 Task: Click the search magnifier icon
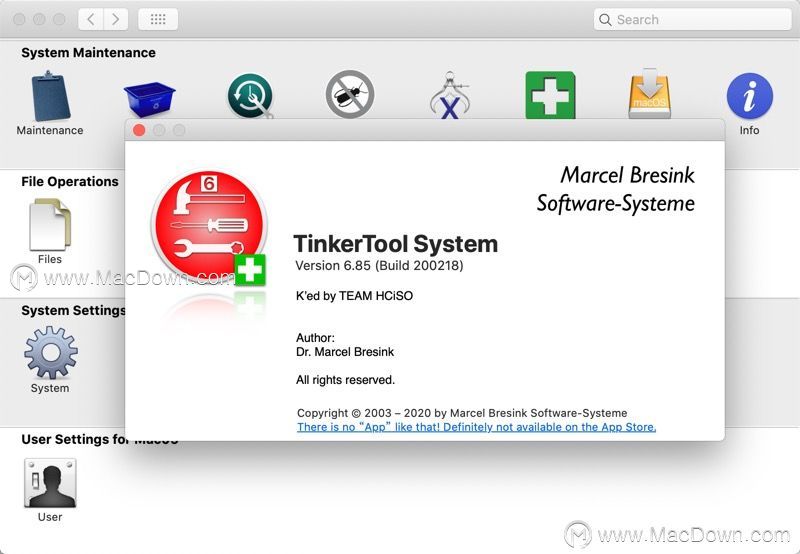pos(605,20)
